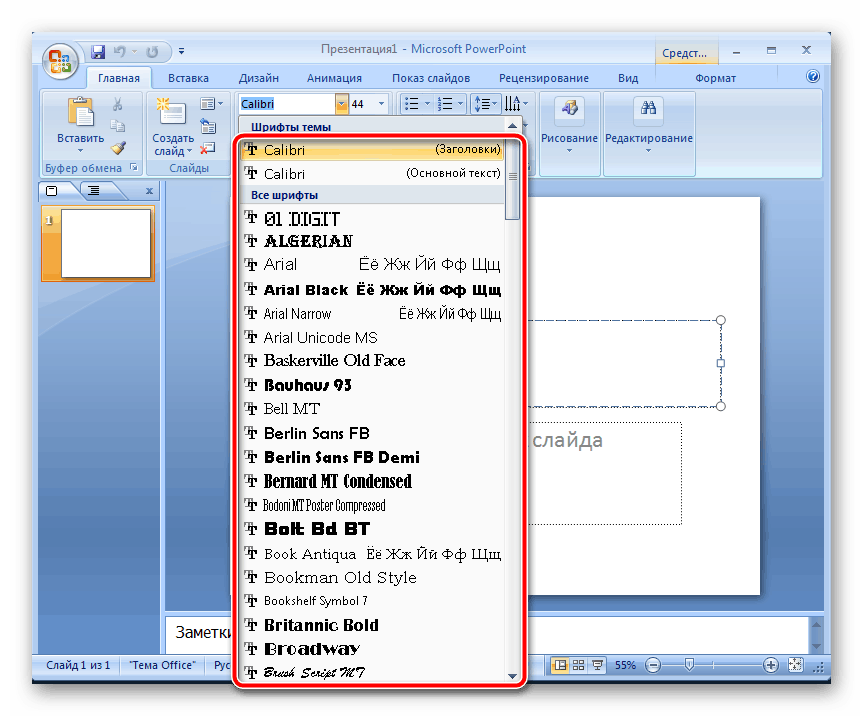Switch to Slide Sorter view
The image size is (863, 716).
[579, 665]
